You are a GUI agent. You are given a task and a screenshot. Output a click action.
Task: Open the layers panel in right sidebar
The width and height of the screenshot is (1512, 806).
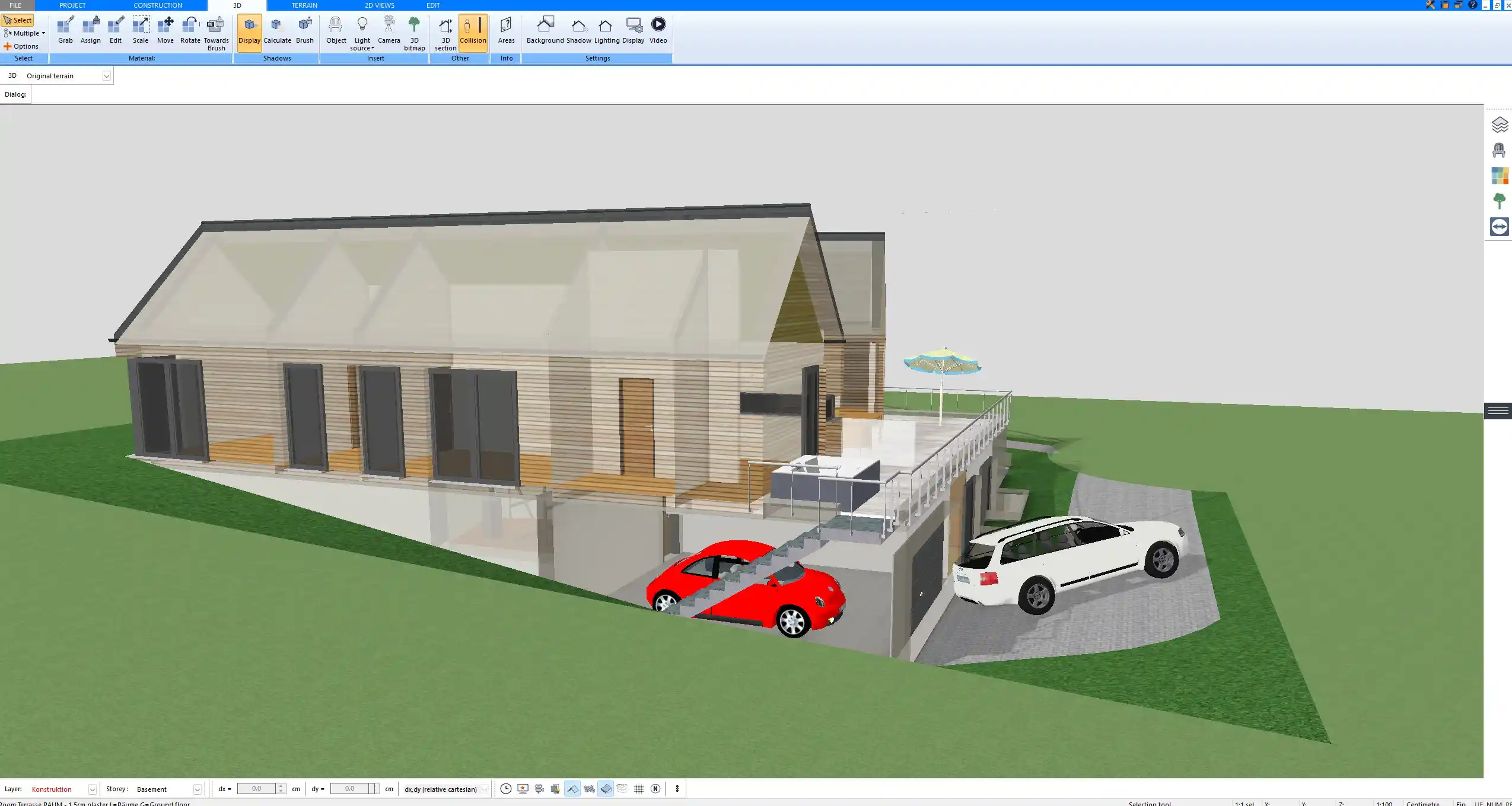coord(1499,125)
